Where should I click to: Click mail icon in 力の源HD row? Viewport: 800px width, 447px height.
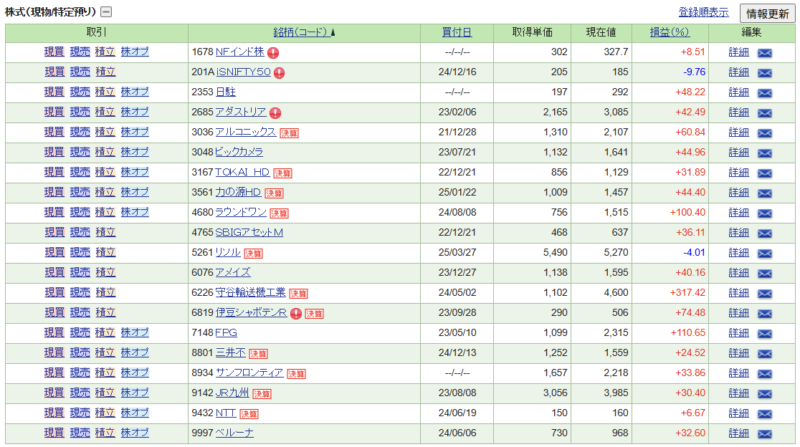764,193
